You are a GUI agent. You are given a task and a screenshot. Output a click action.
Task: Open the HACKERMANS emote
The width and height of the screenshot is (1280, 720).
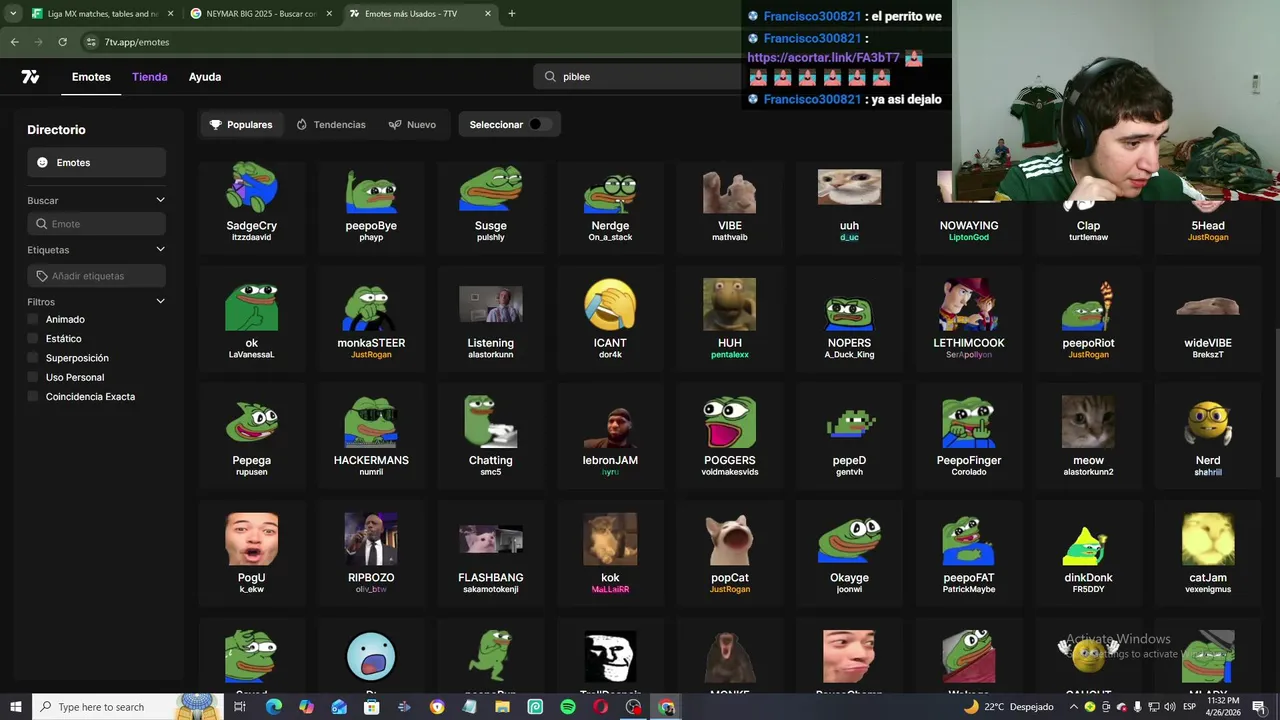click(371, 437)
